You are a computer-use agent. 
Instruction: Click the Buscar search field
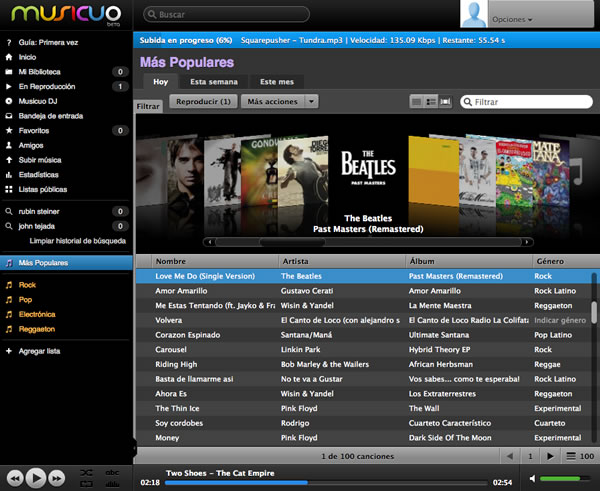point(226,15)
